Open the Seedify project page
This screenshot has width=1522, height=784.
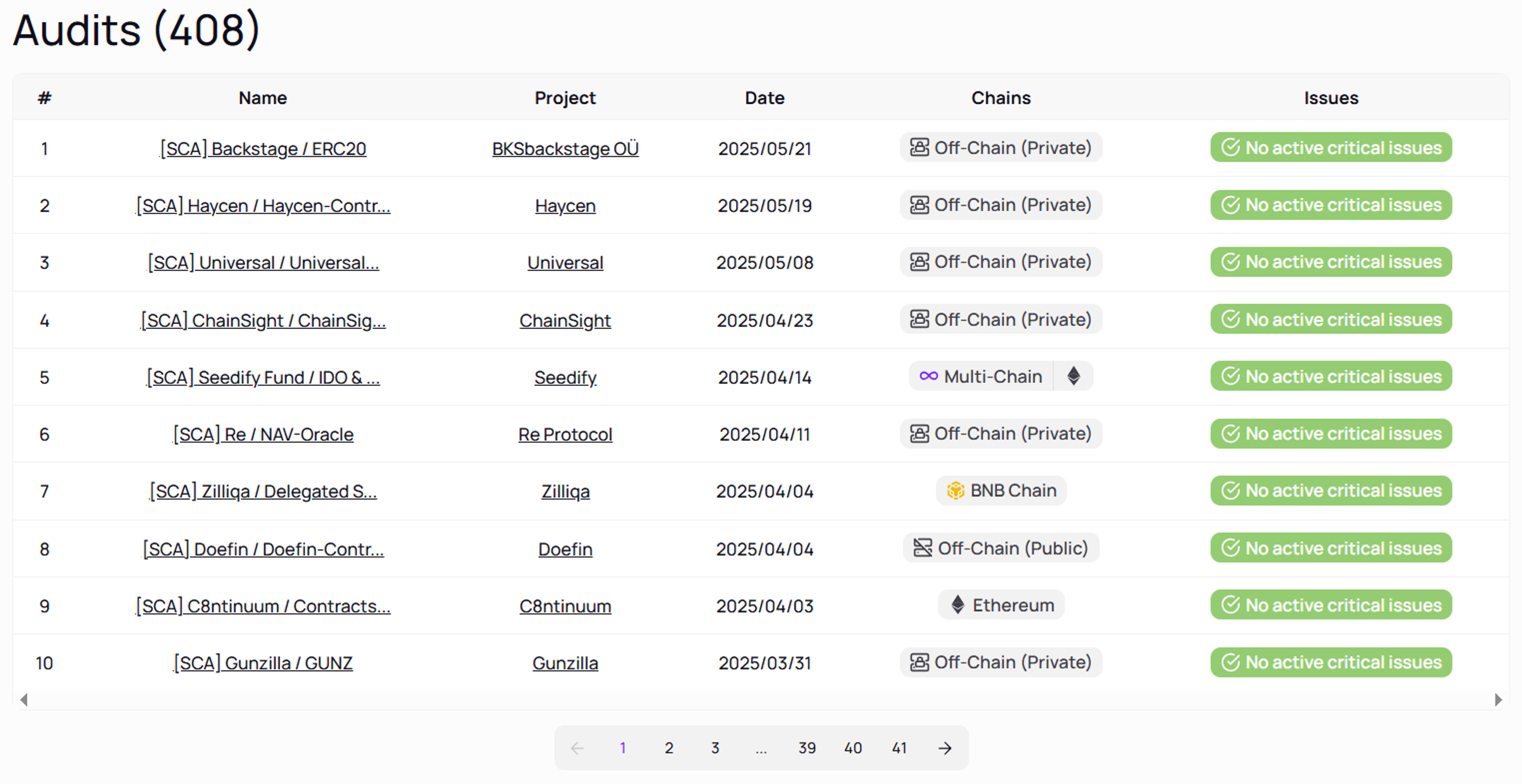click(x=565, y=377)
